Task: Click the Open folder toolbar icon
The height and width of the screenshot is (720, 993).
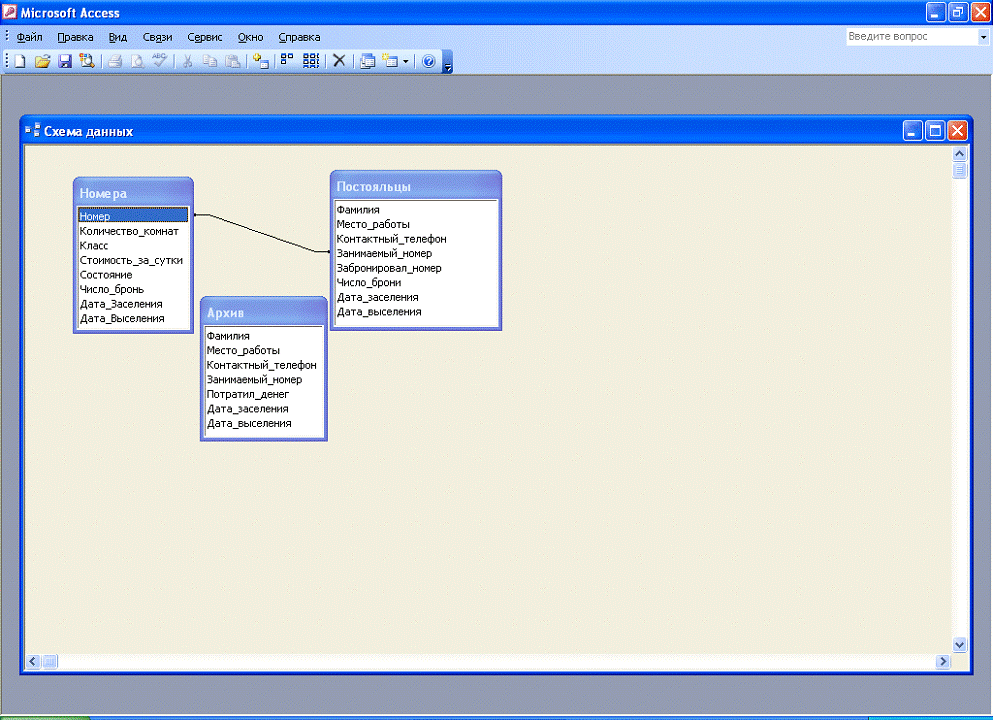Action: 42,61
